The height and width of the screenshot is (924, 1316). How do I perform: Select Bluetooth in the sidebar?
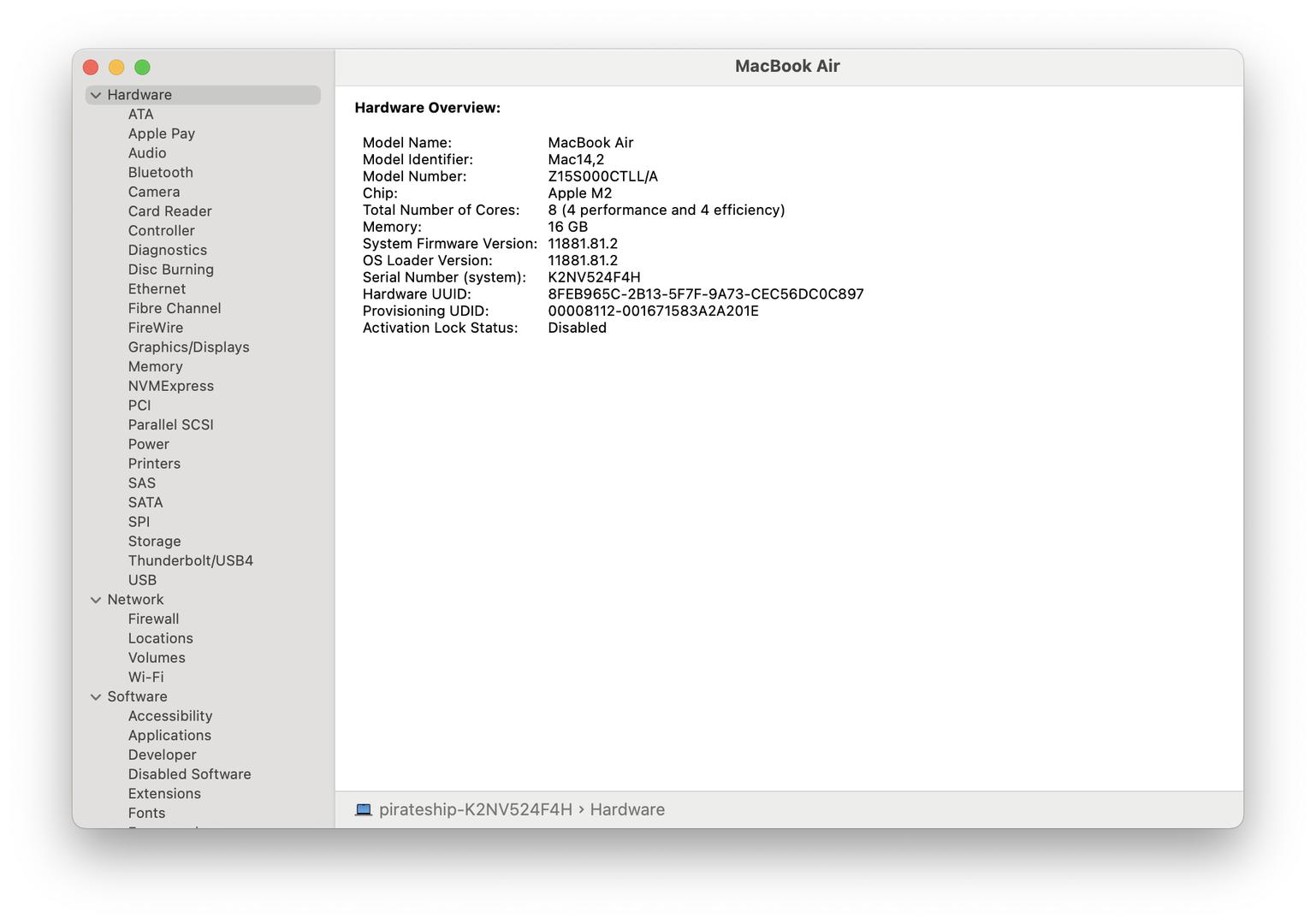point(161,173)
